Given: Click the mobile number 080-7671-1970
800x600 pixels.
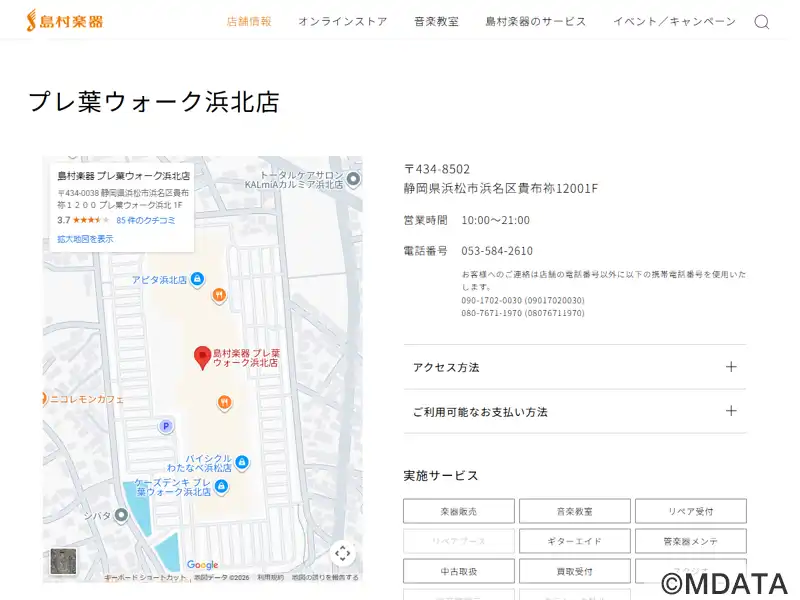Looking at the screenshot, I should (523, 313).
